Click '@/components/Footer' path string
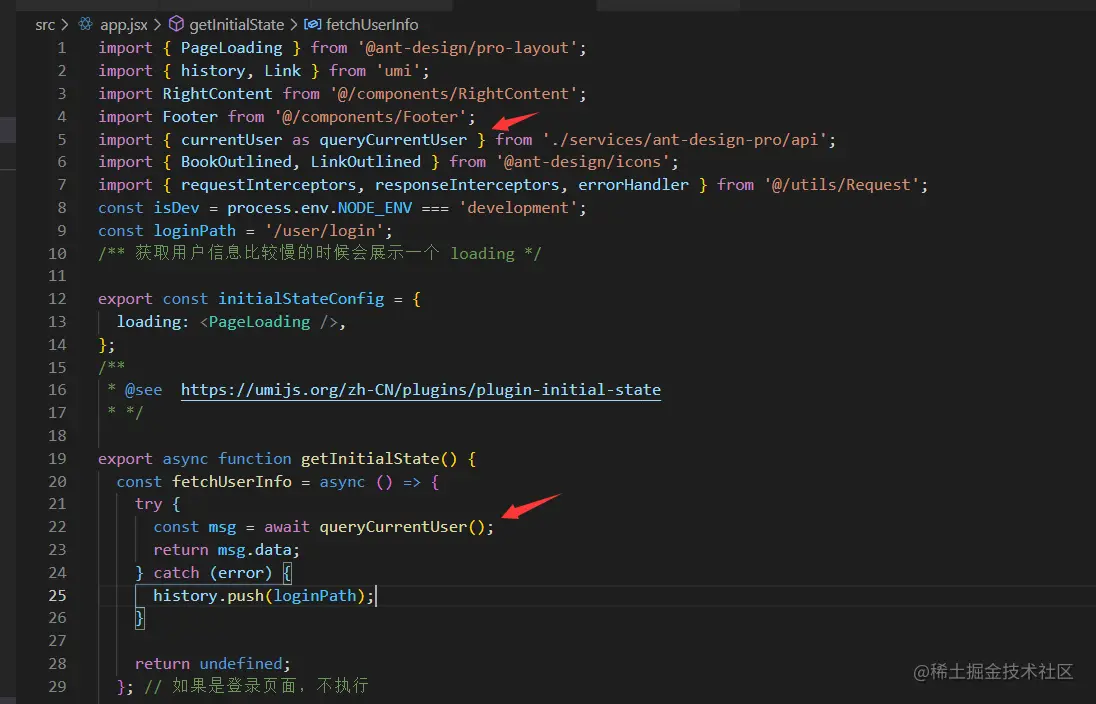1096x704 pixels. pyautogui.click(x=370, y=116)
